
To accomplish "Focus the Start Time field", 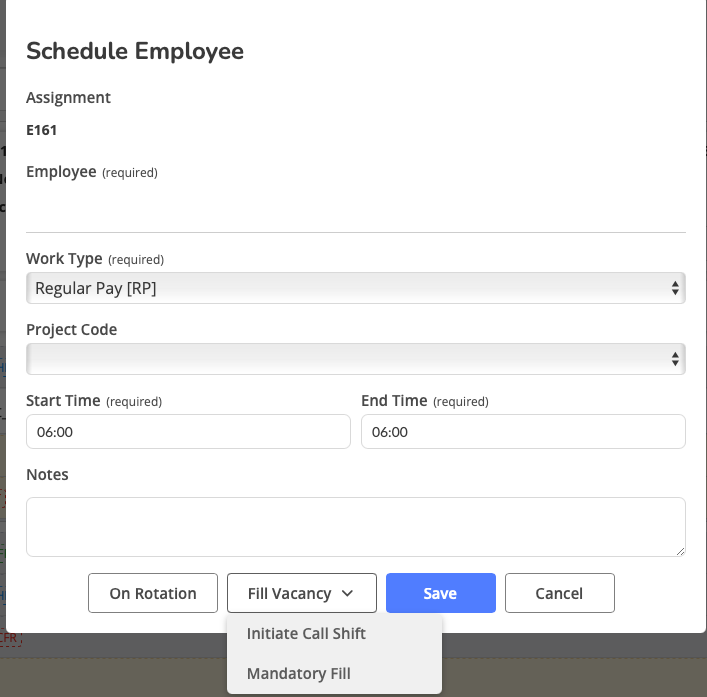I will pos(188,431).
